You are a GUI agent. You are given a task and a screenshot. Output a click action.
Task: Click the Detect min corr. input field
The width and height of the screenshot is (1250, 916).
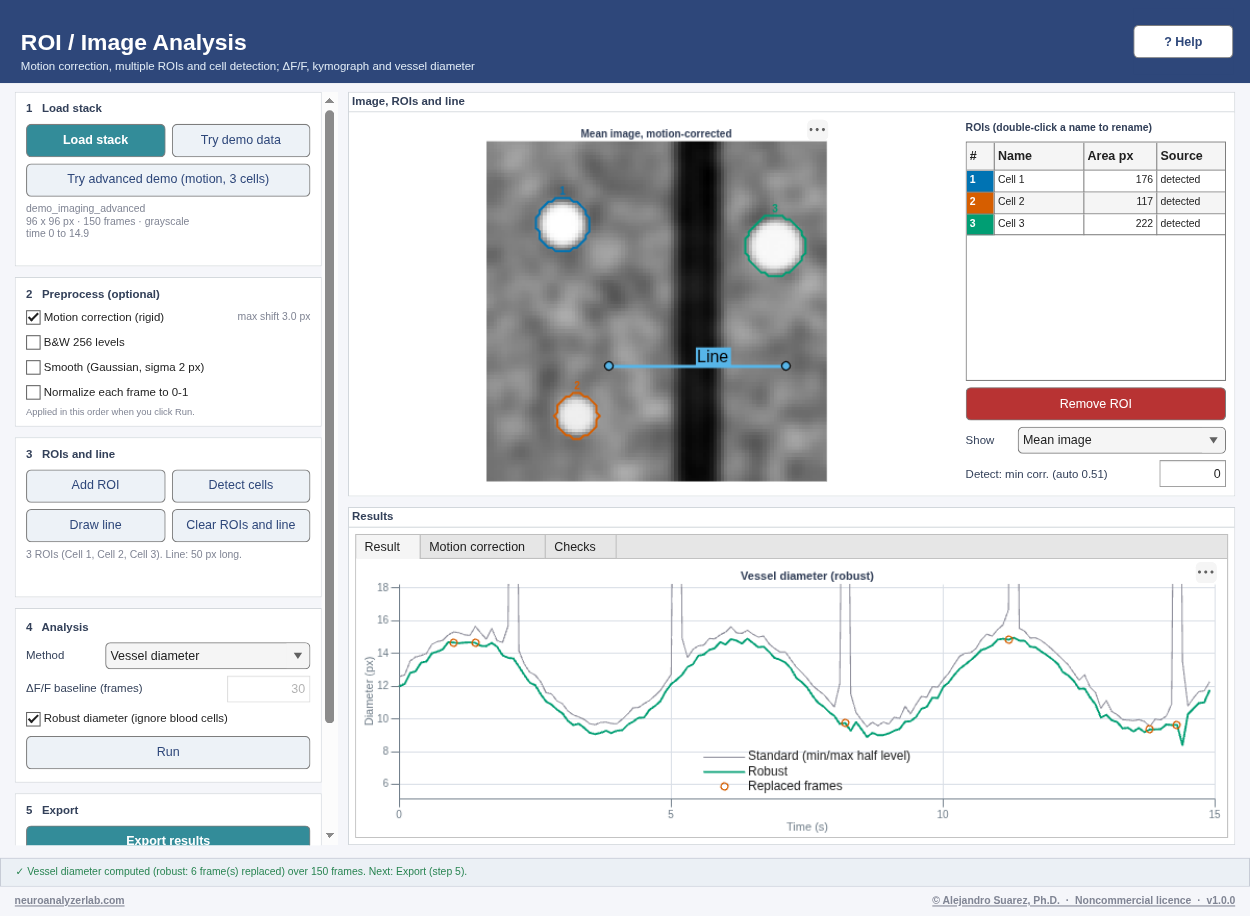click(1192, 474)
